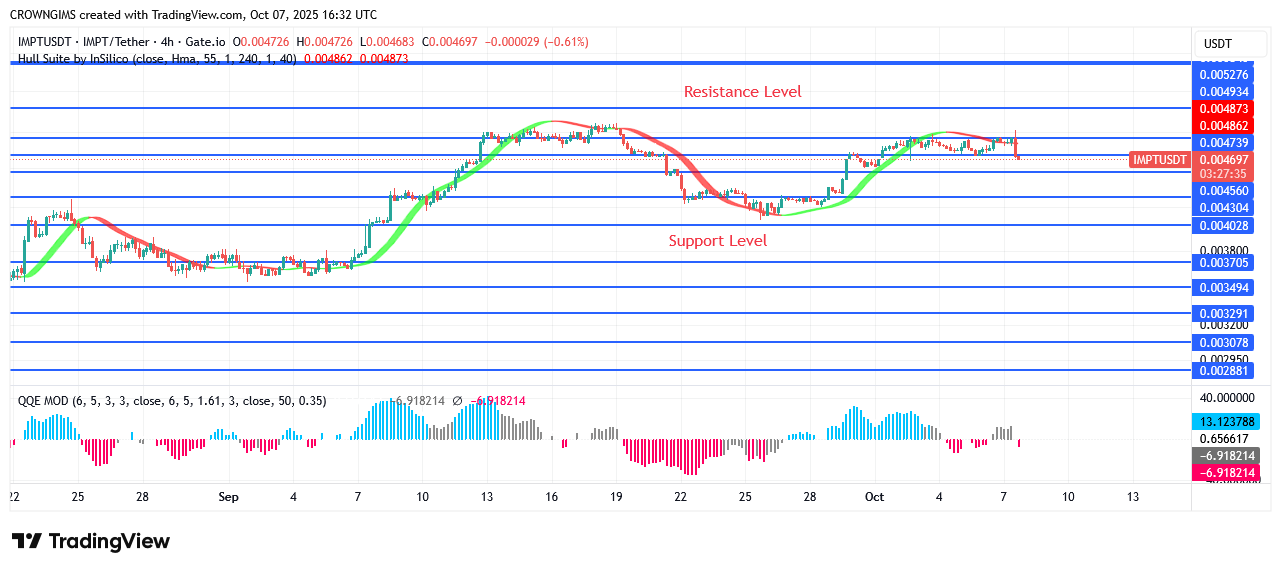Click the TradingView logo

pos(91,541)
